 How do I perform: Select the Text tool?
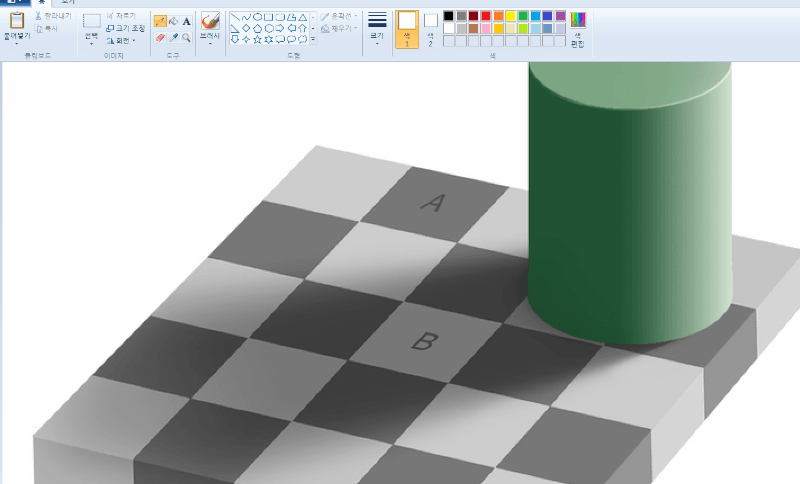coord(186,21)
